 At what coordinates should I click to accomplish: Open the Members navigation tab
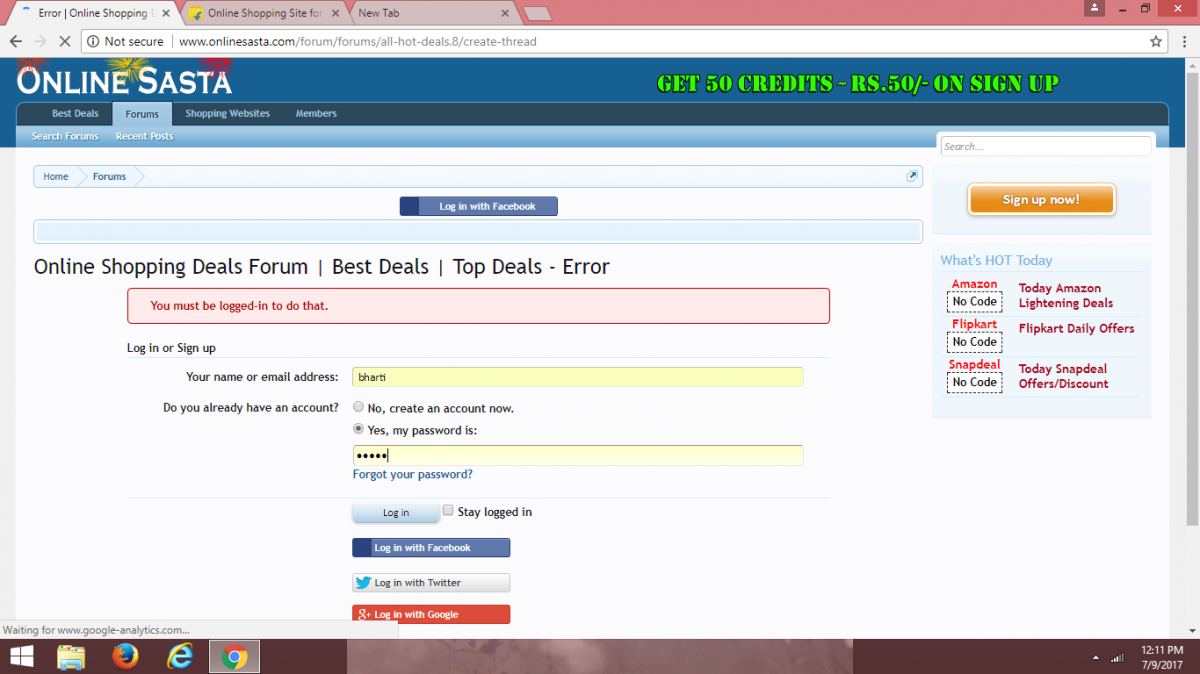pos(316,114)
